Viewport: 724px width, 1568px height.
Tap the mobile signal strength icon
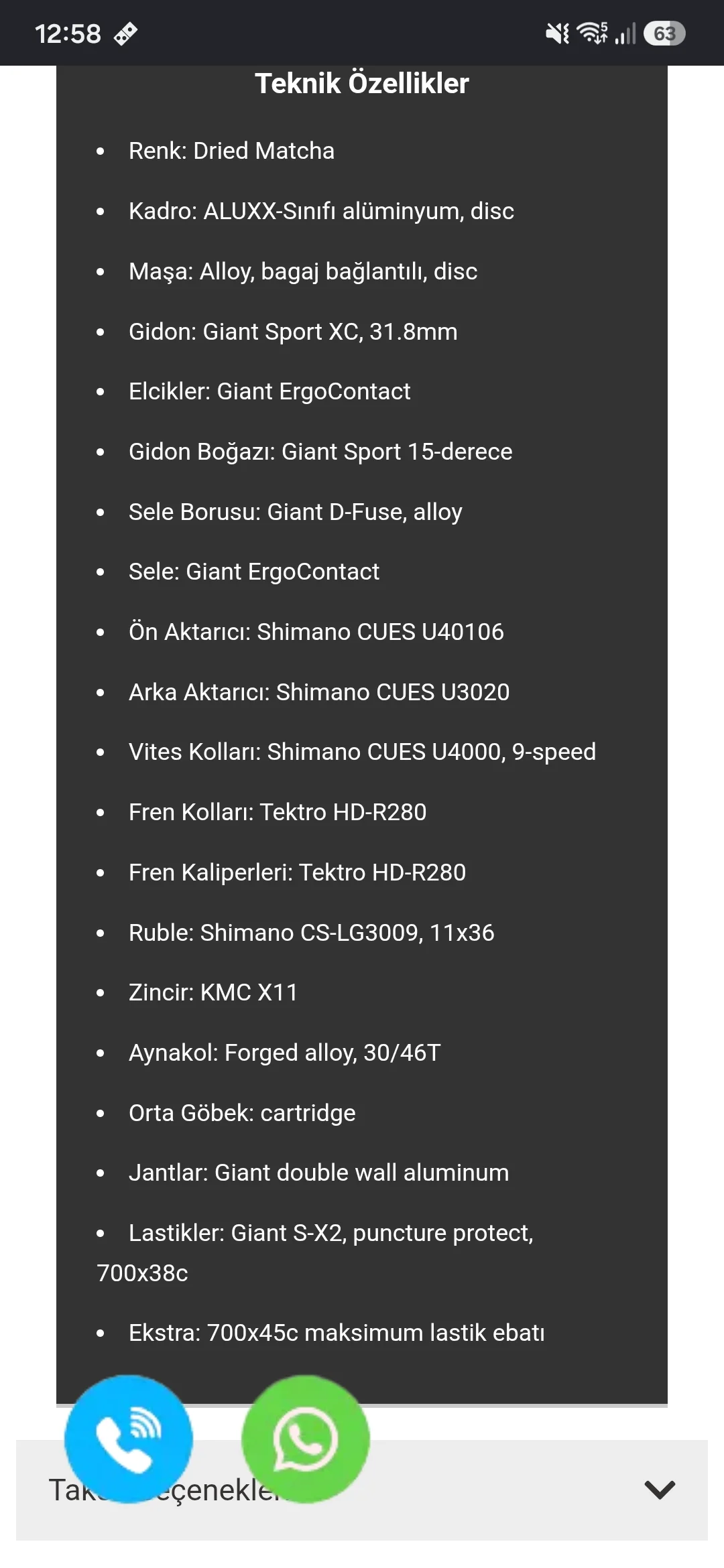(x=625, y=34)
